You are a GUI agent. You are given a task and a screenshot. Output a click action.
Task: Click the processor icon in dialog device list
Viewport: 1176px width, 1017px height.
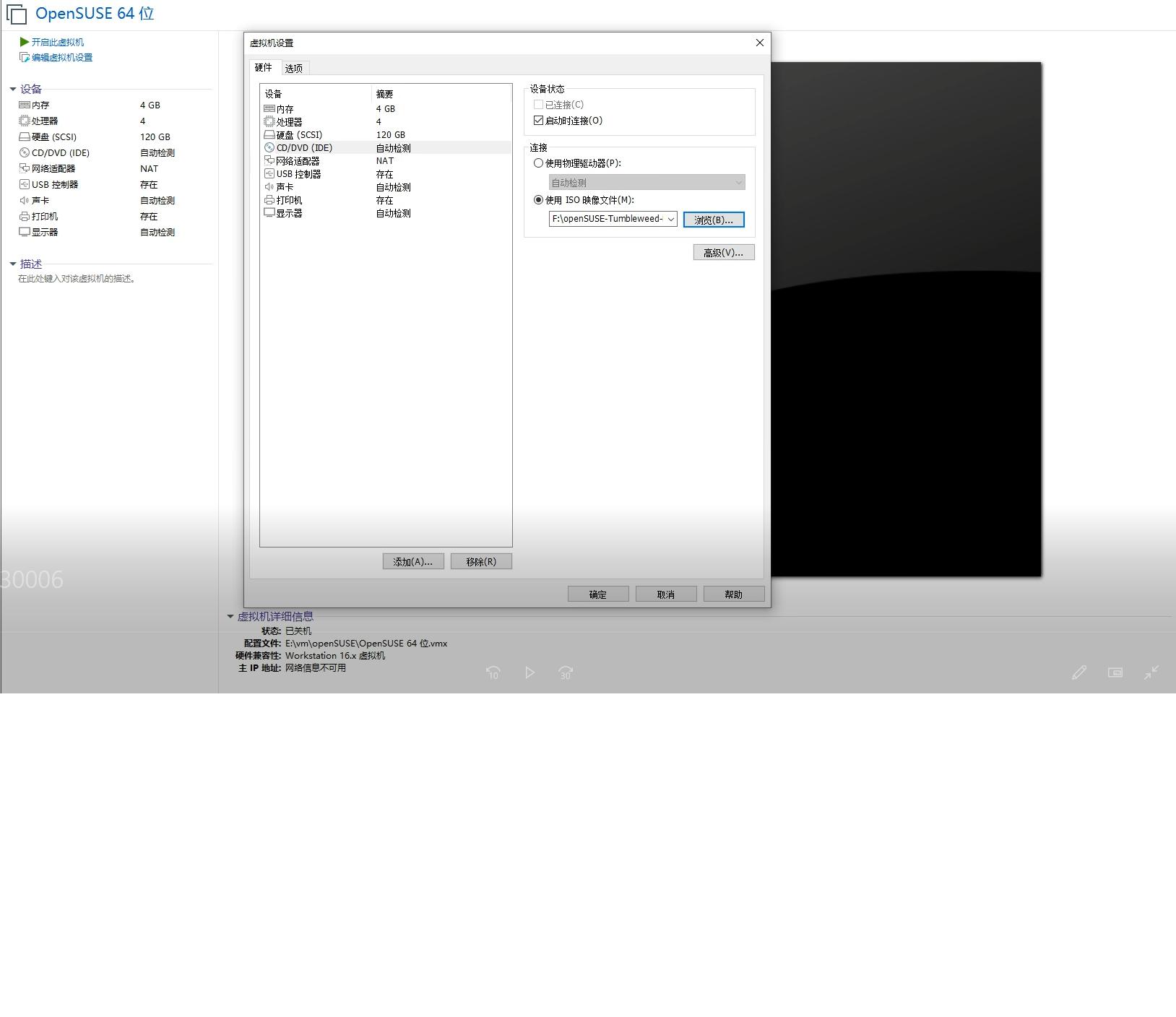tap(269, 121)
